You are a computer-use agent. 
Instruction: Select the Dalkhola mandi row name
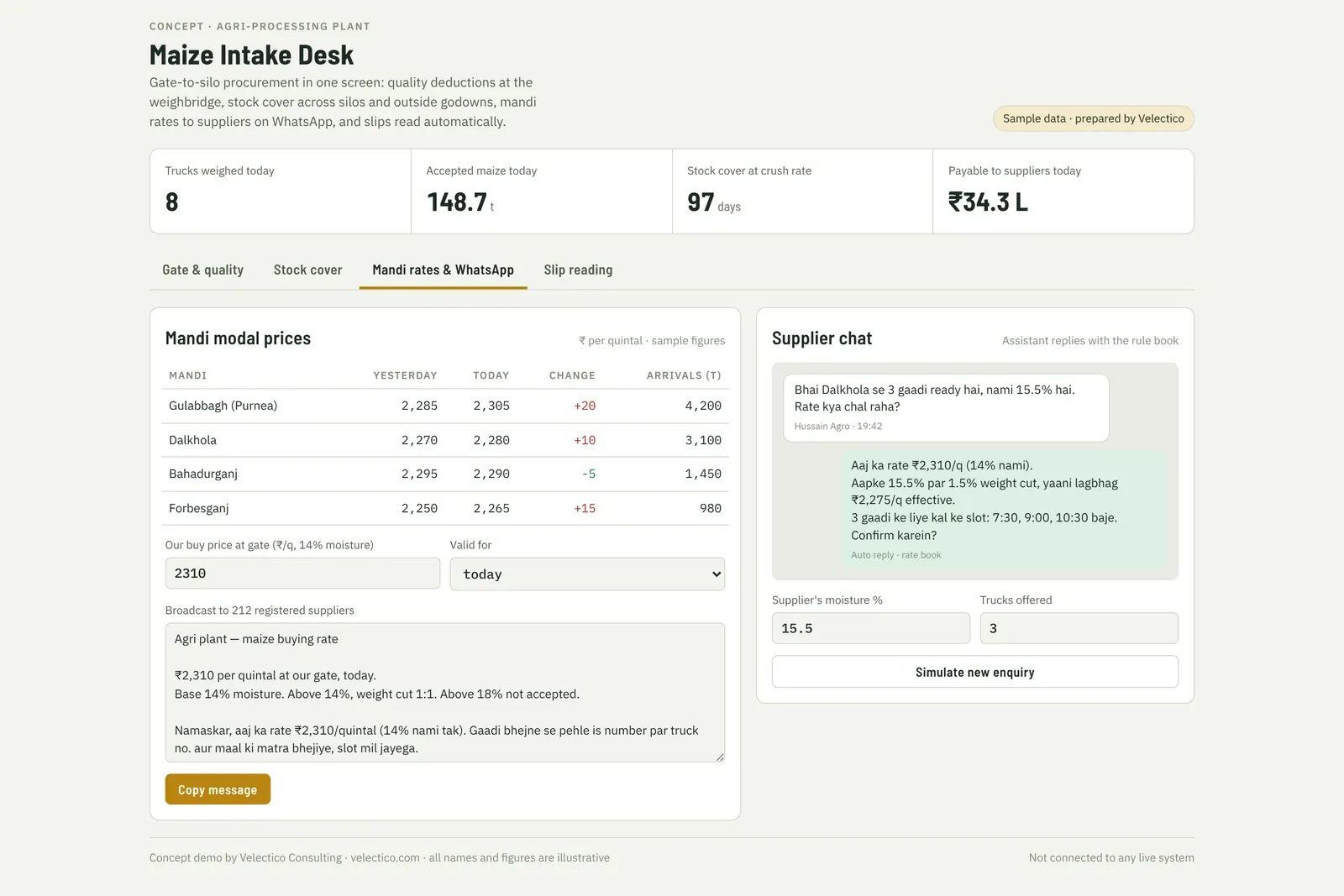coord(192,440)
